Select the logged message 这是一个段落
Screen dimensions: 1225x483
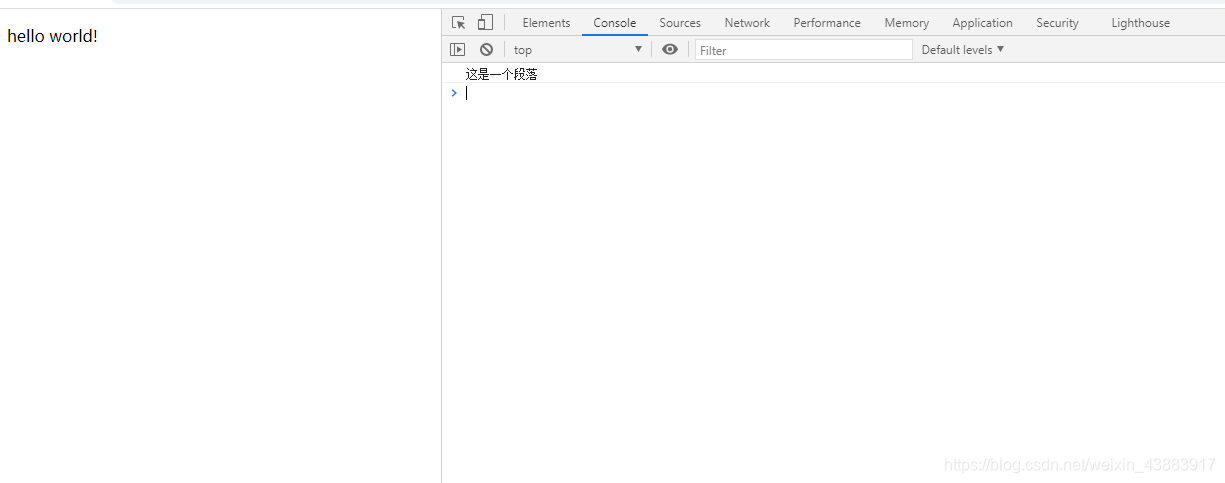pos(501,74)
